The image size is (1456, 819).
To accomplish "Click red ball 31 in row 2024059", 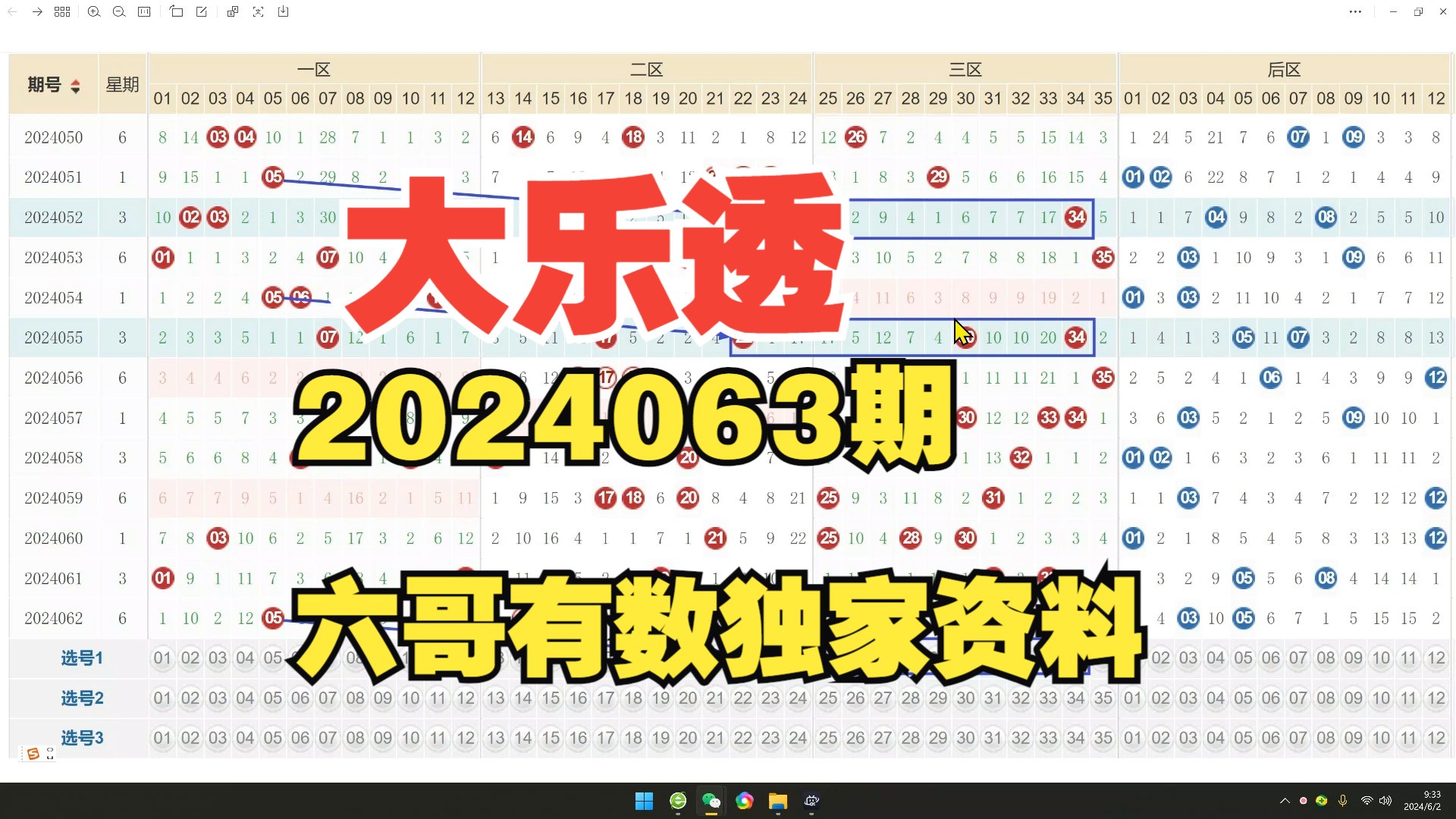I will [x=993, y=498].
